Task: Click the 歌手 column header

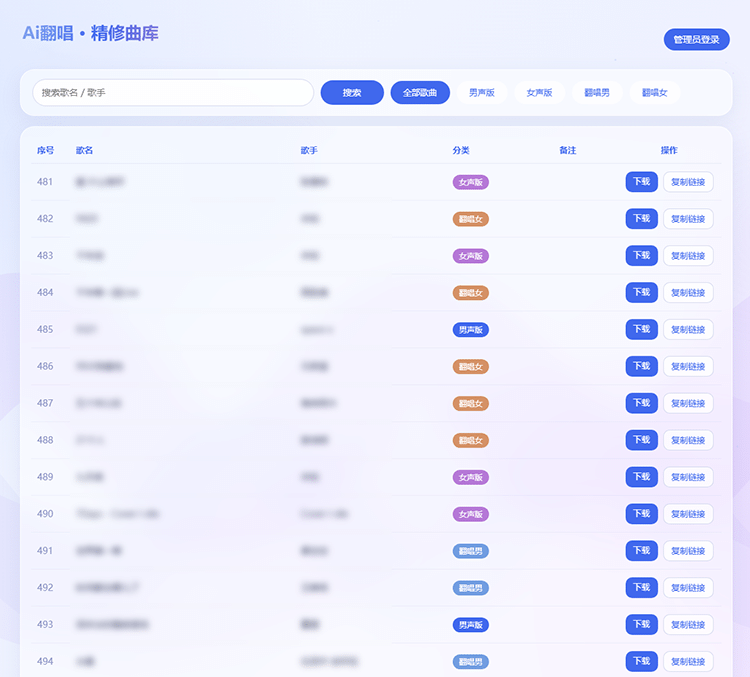Action: click(x=309, y=150)
